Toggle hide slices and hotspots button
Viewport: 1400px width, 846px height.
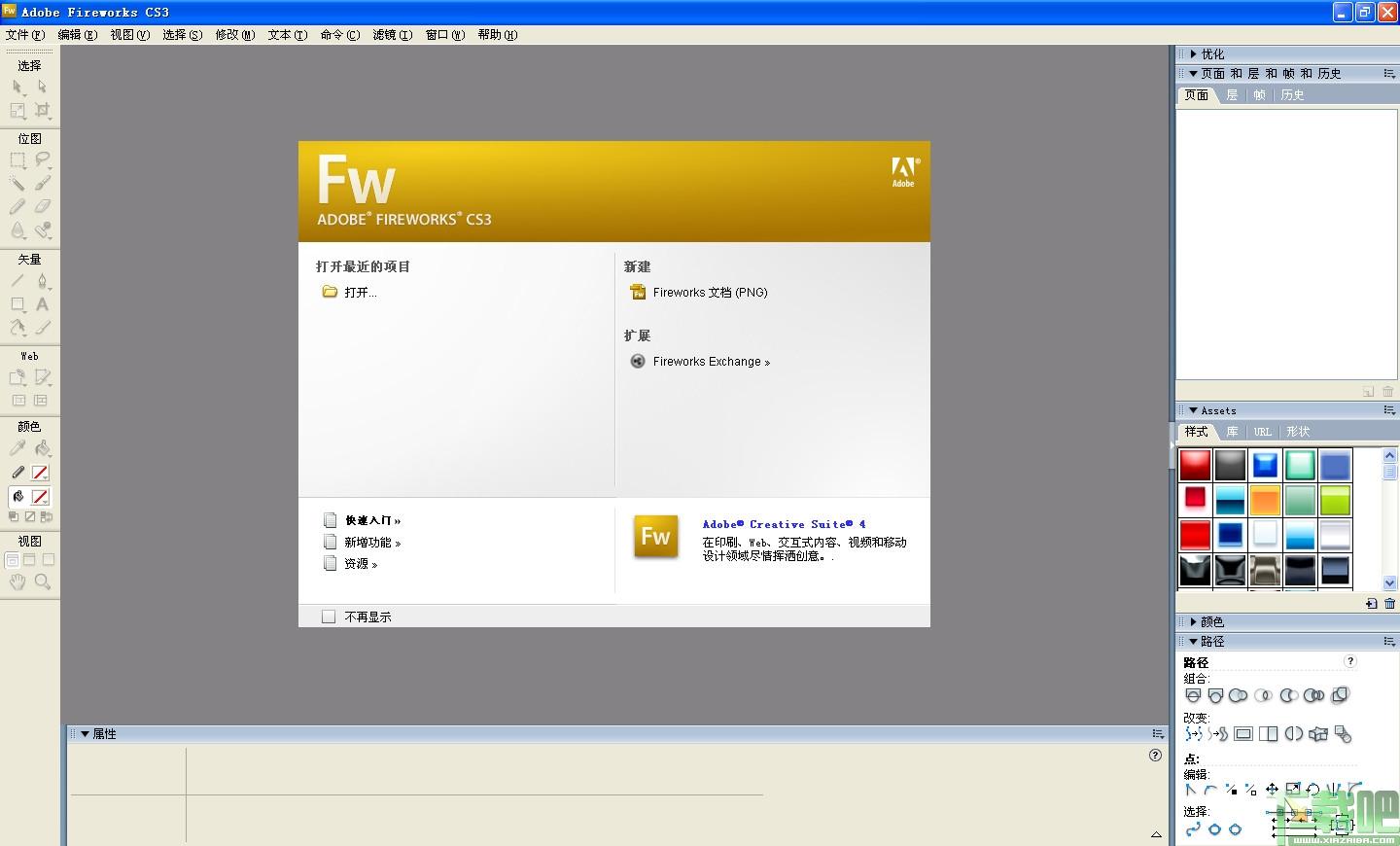pyautogui.click(x=17, y=401)
